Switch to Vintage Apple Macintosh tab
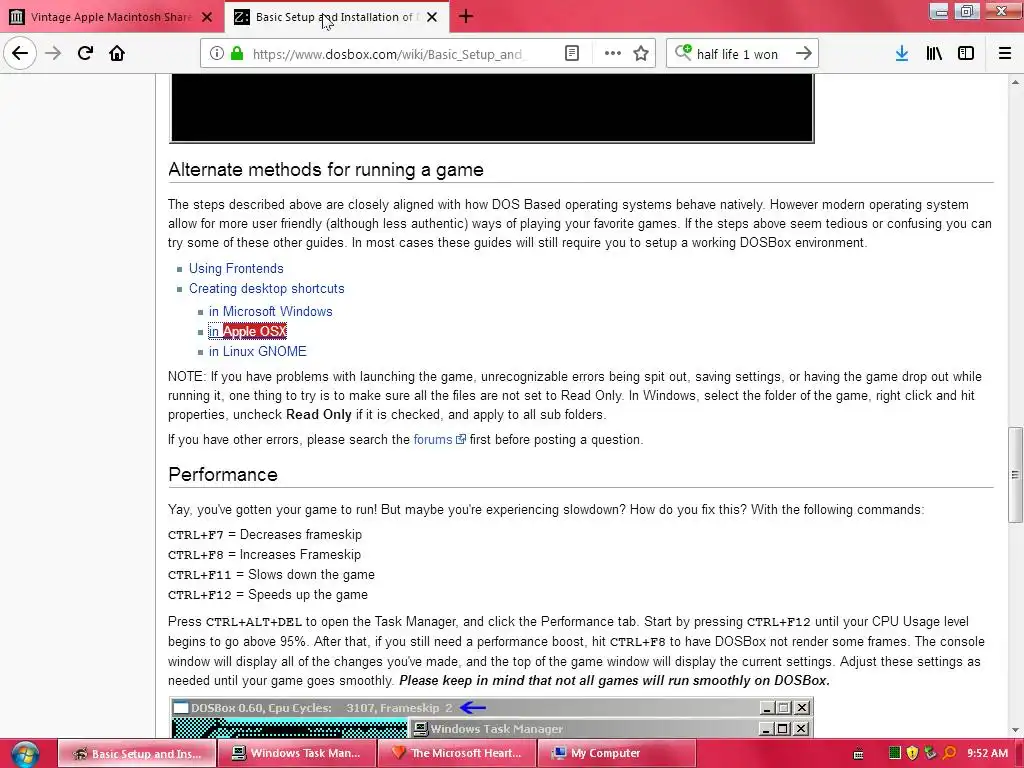Viewport: 1024px width, 768px height. [x=111, y=17]
